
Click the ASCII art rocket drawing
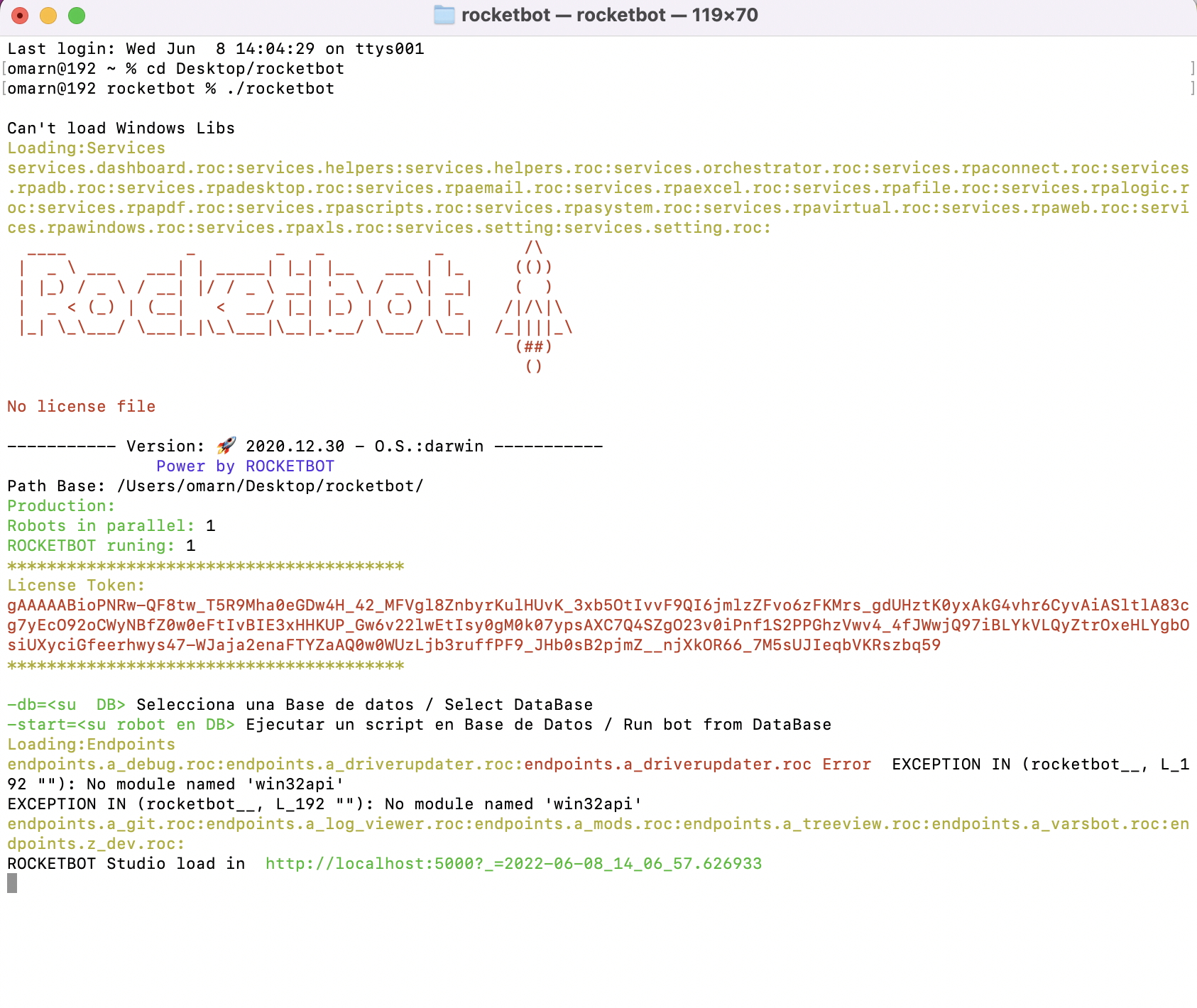(x=534, y=307)
